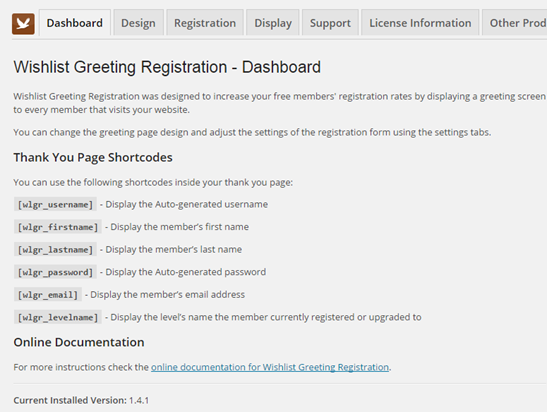
Task: Click the [wlgr_lastname] shortcode
Action: [55, 249]
